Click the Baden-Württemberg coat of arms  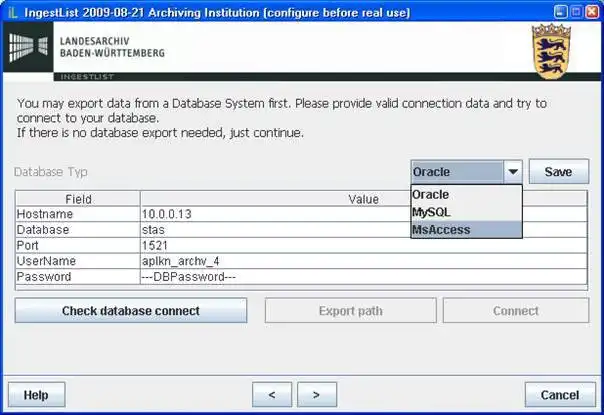551,51
